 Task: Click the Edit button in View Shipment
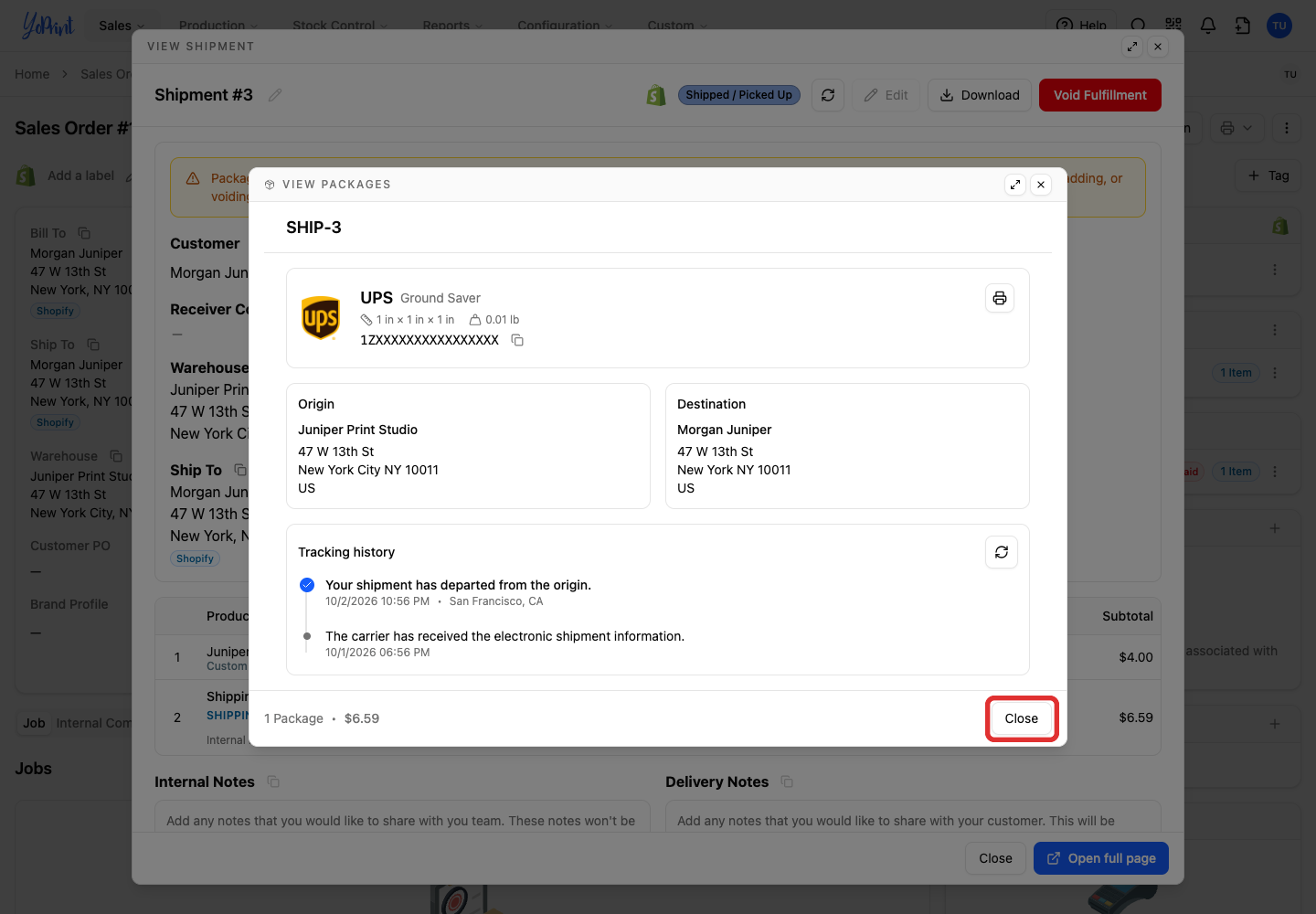(x=886, y=95)
